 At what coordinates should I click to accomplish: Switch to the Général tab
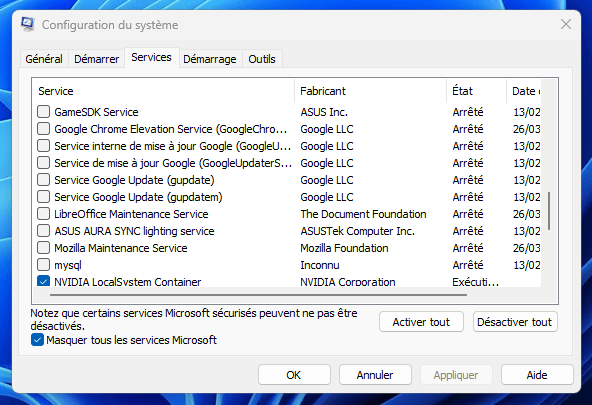(44, 59)
